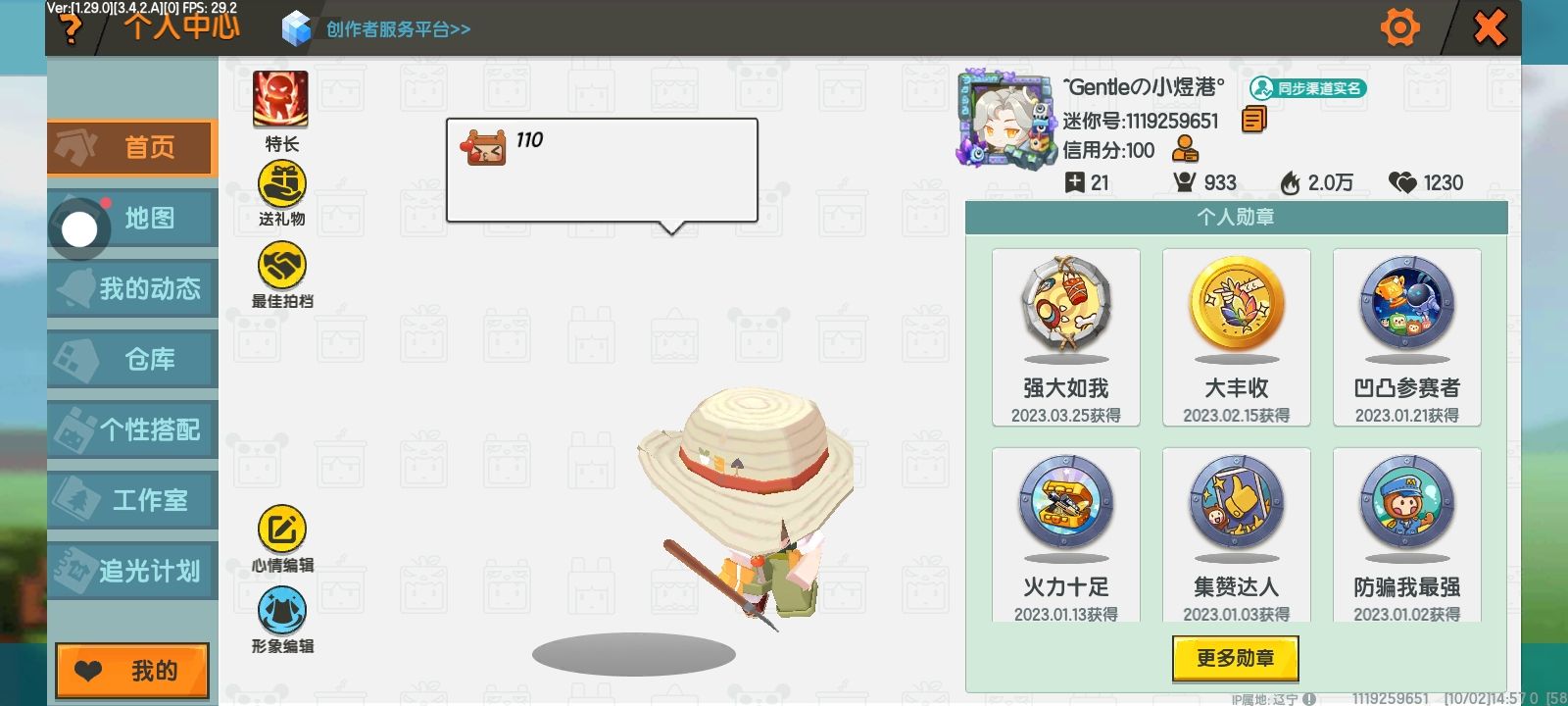Tap the 我的 heart button
The width and height of the screenshot is (1568, 706).
(132, 671)
